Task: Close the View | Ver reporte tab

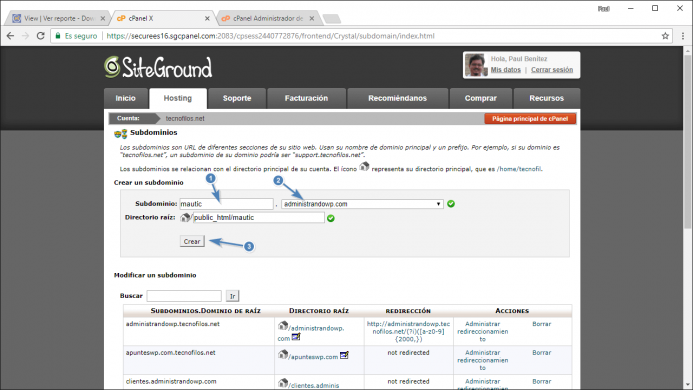Action: point(103,19)
